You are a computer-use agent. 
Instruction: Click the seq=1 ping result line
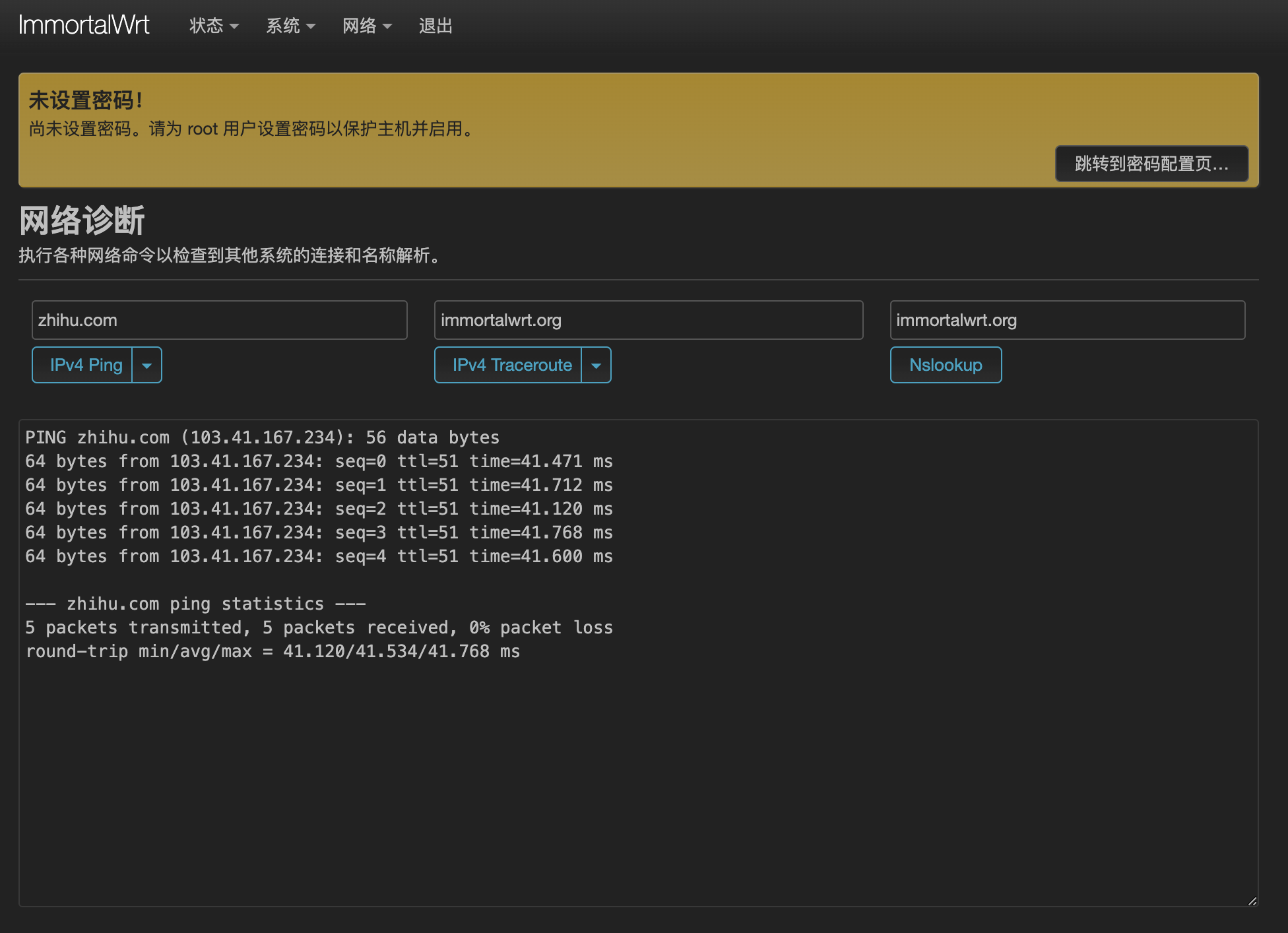pyautogui.click(x=319, y=485)
